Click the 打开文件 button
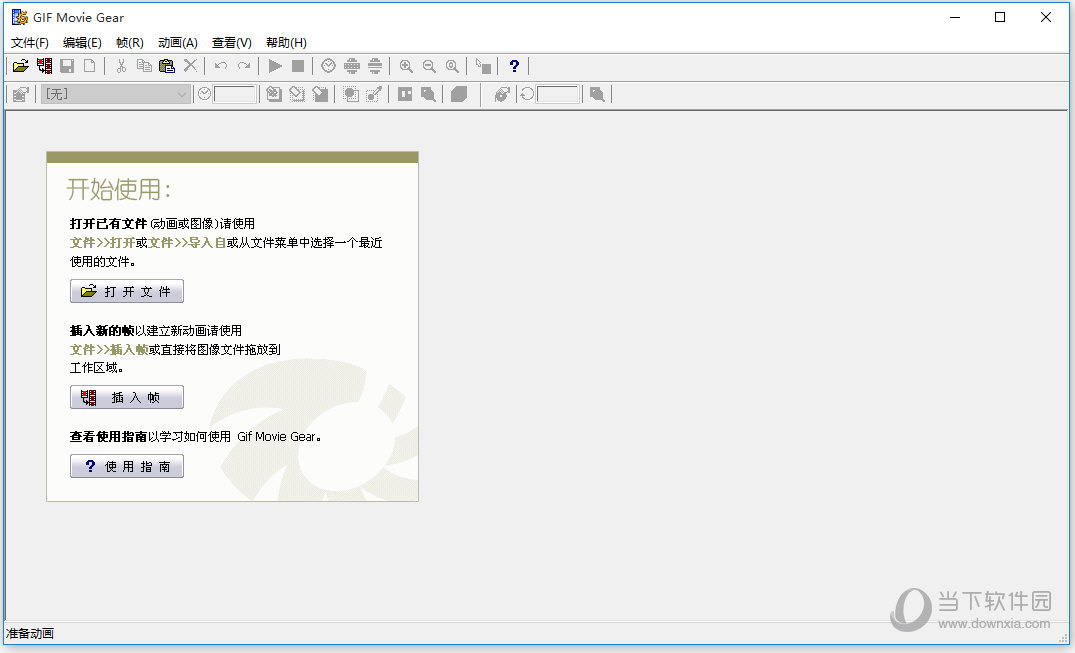This screenshot has width=1075, height=653. click(127, 291)
